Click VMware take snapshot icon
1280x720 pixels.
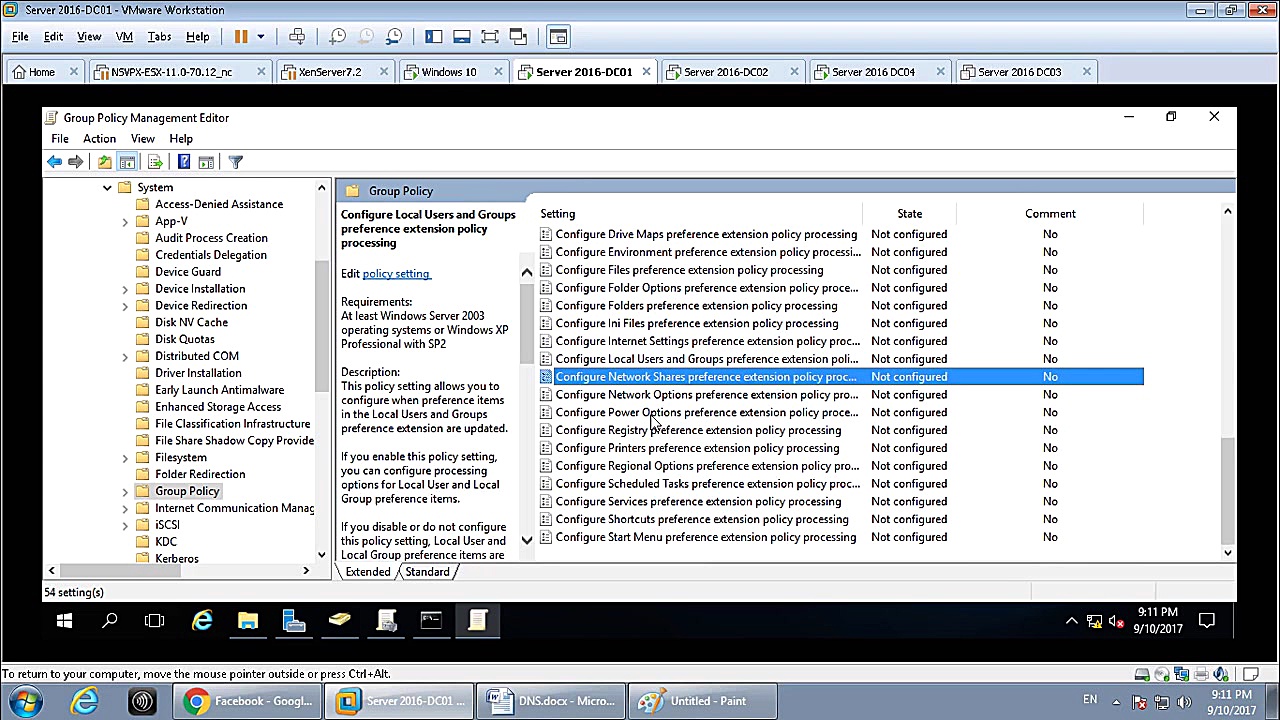coord(338,37)
